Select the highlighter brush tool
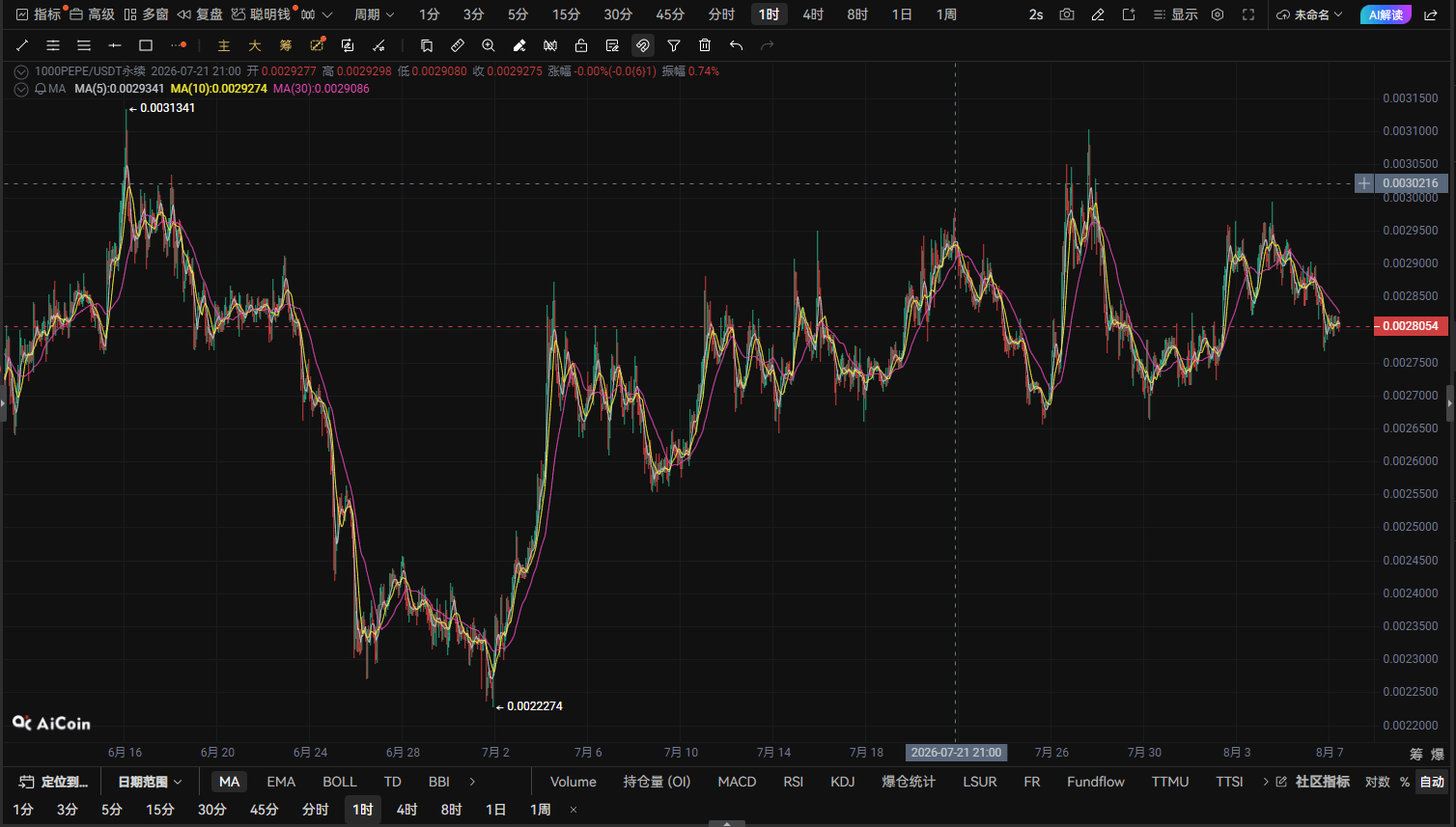The width and height of the screenshot is (1456, 827). click(519, 45)
